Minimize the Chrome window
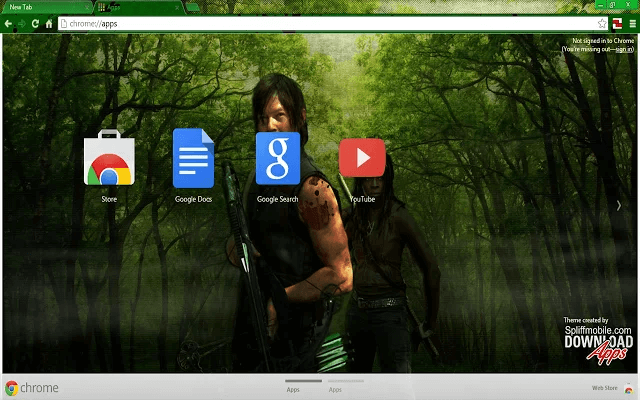Viewport: 640px width, 400px height. point(600,4)
